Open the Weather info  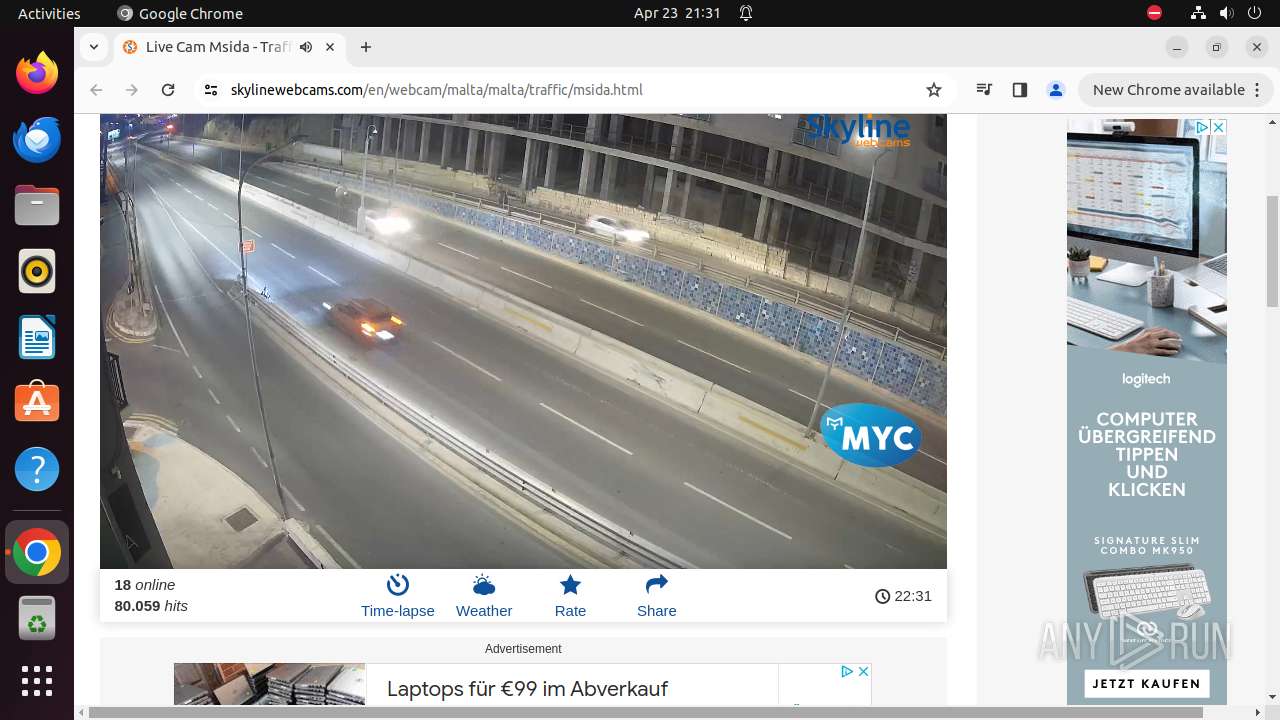484,596
